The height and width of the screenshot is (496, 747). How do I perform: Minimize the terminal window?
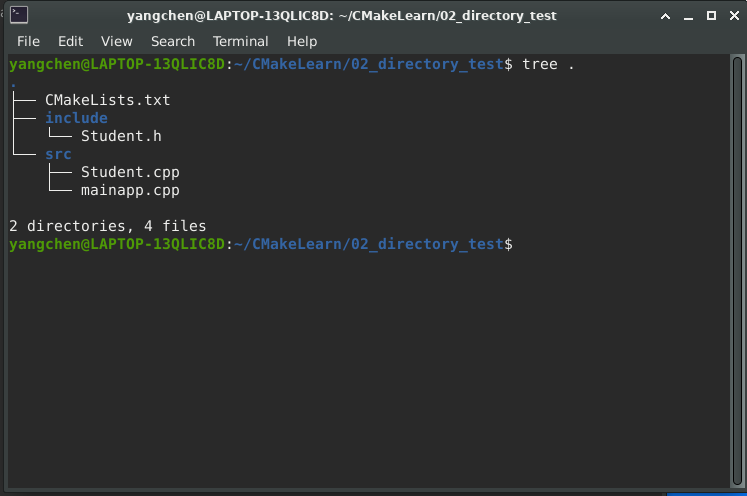tap(689, 16)
